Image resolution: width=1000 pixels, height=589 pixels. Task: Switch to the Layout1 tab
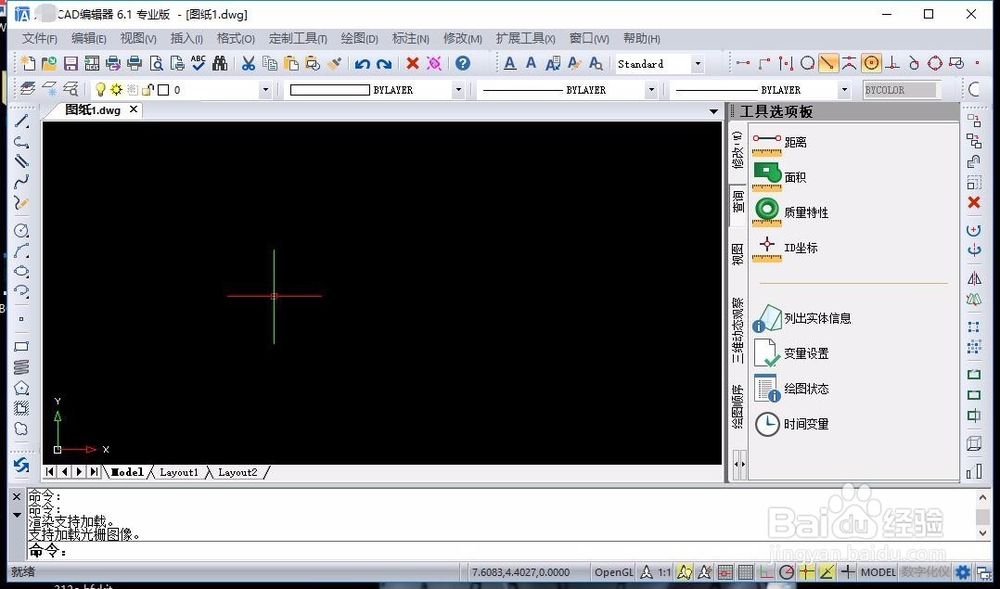pyautogui.click(x=179, y=472)
